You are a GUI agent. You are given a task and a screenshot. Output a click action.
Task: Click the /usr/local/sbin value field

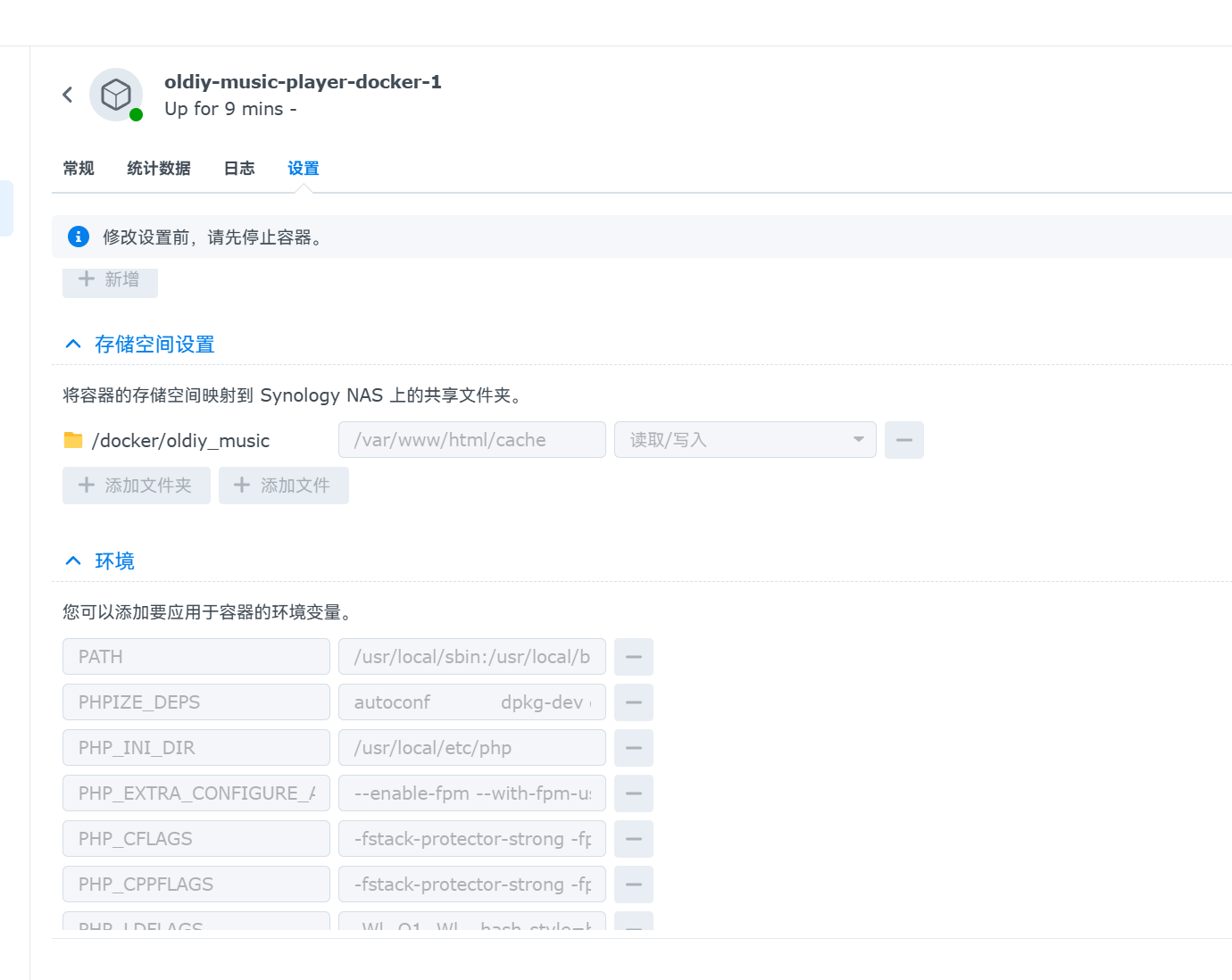point(472,657)
